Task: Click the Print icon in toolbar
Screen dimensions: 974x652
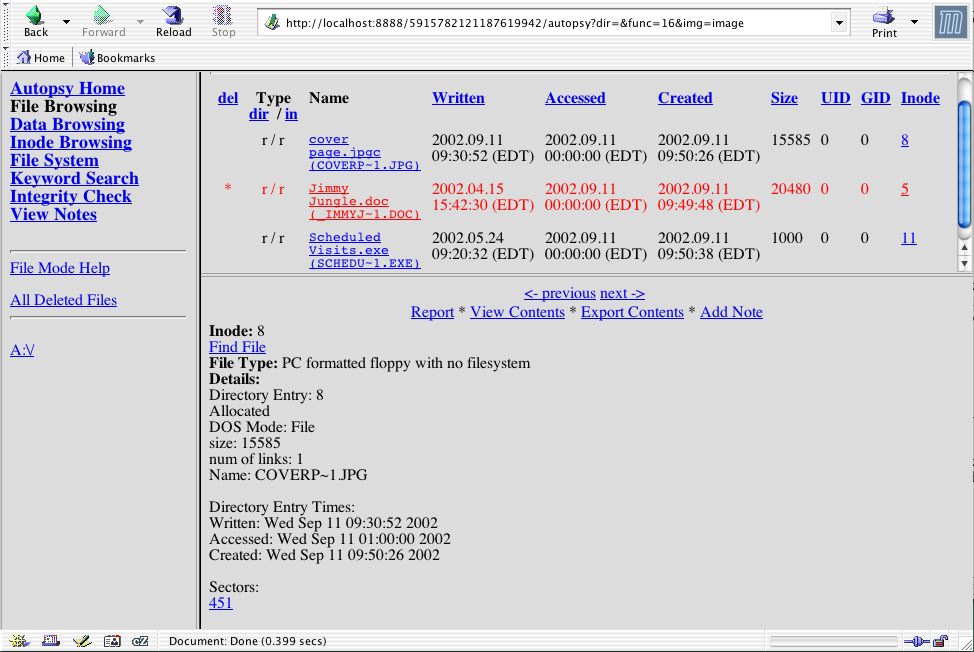Action: (x=883, y=17)
